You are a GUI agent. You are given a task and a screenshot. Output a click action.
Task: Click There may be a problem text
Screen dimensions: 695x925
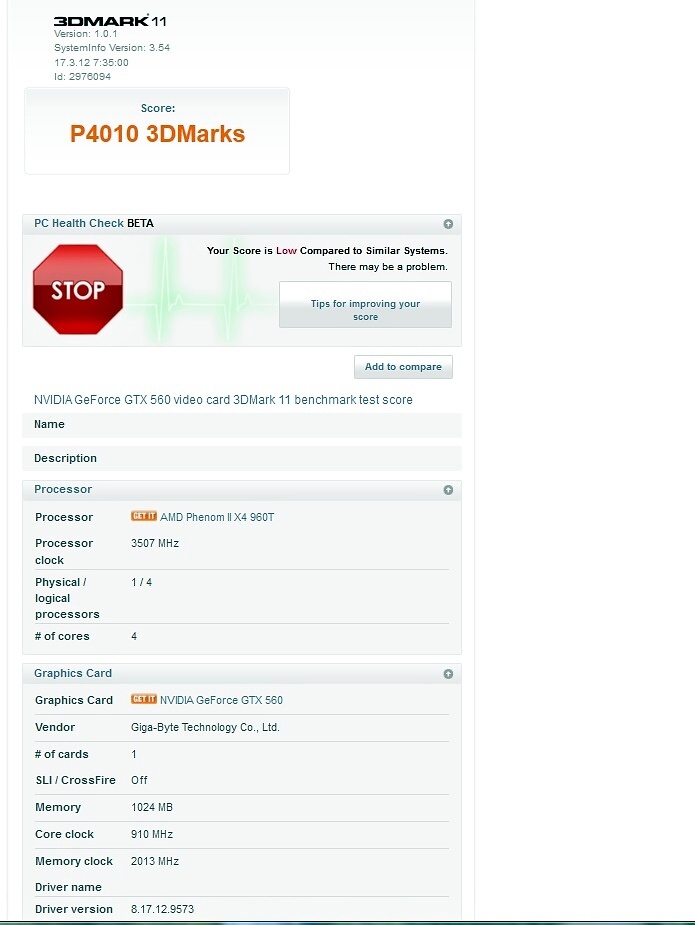[x=388, y=267]
